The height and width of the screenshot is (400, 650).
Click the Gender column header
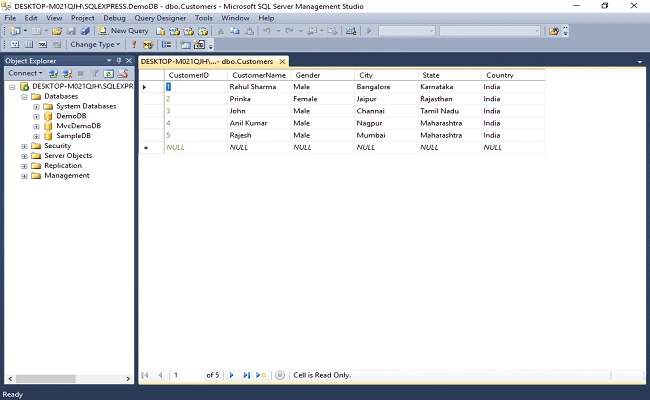(323, 75)
